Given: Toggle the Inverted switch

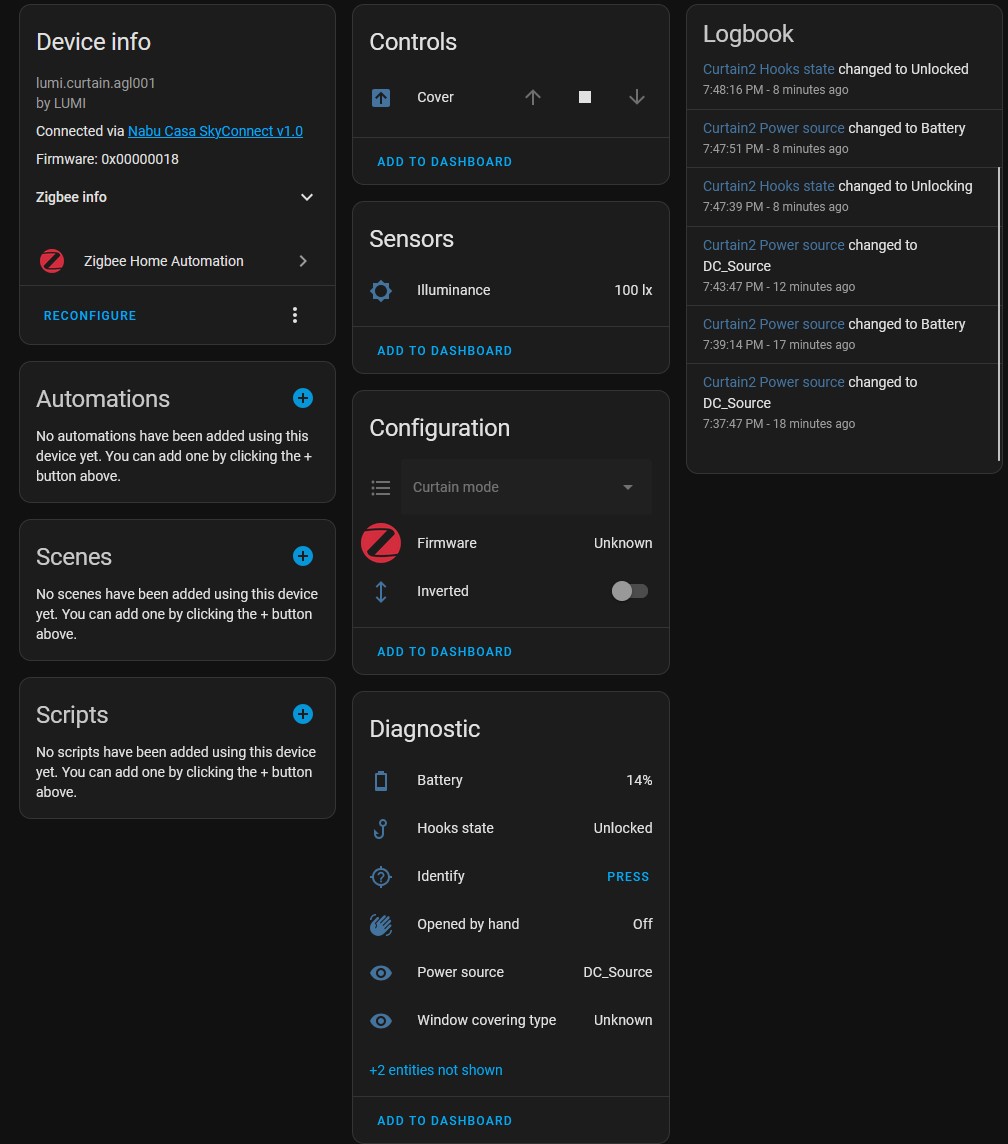Looking at the screenshot, I should 629,591.
